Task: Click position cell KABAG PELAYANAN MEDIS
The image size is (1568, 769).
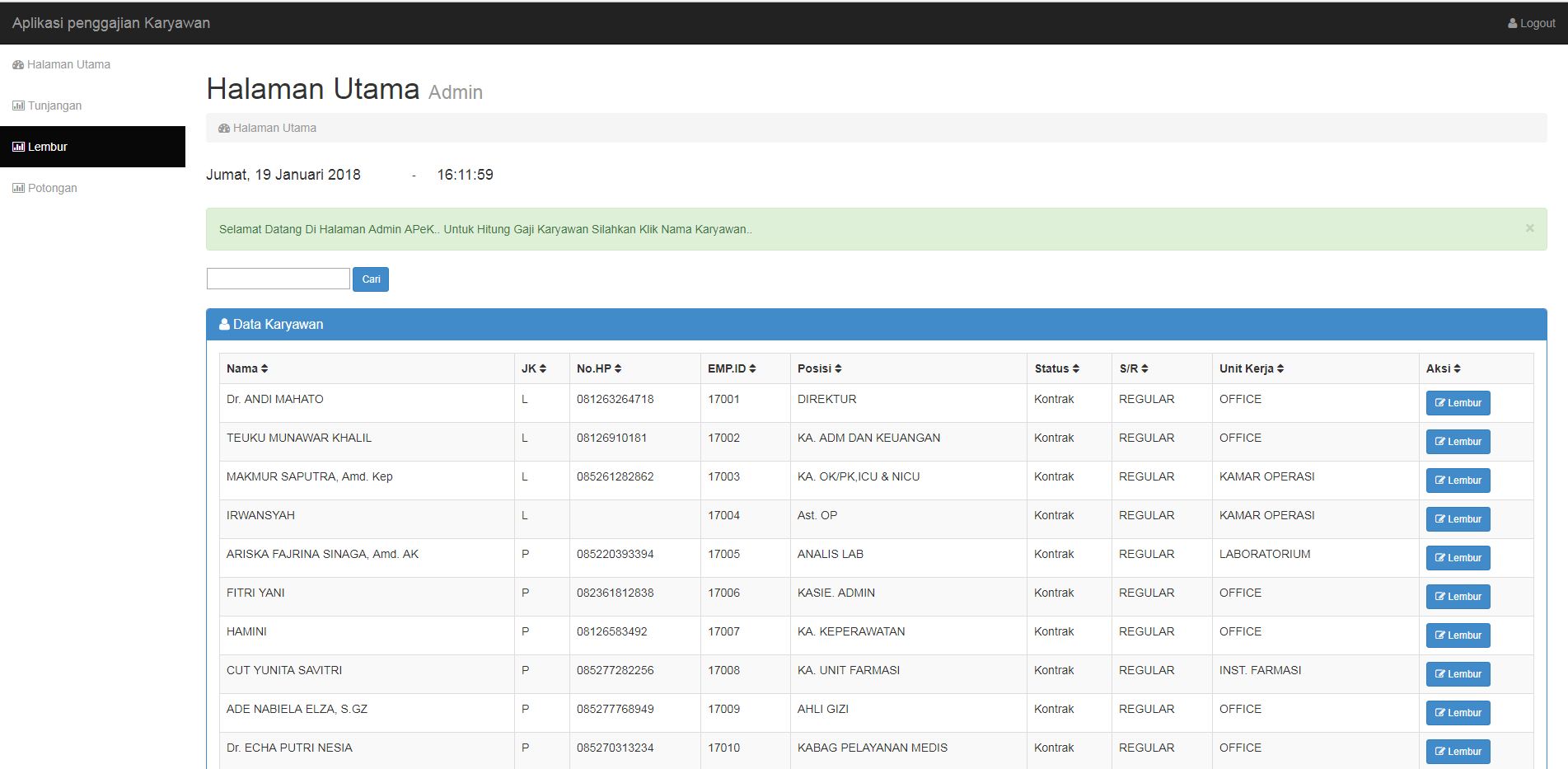Action: point(873,748)
